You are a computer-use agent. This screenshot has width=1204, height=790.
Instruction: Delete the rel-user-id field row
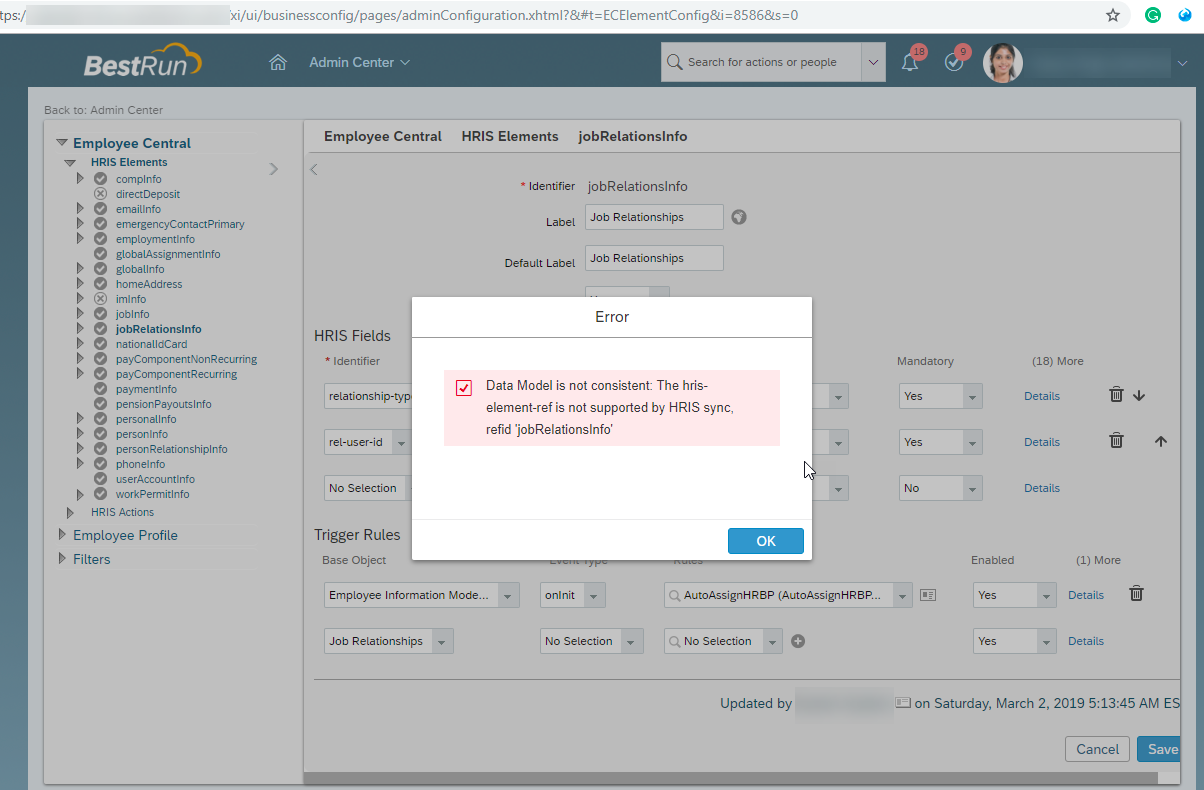pos(1116,440)
